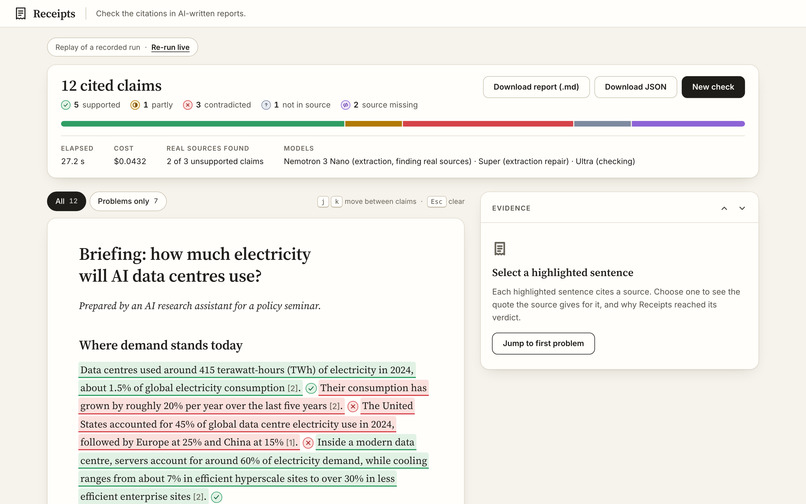Click 'Where demand stands today' section heading
The height and width of the screenshot is (504, 806).
point(161,345)
